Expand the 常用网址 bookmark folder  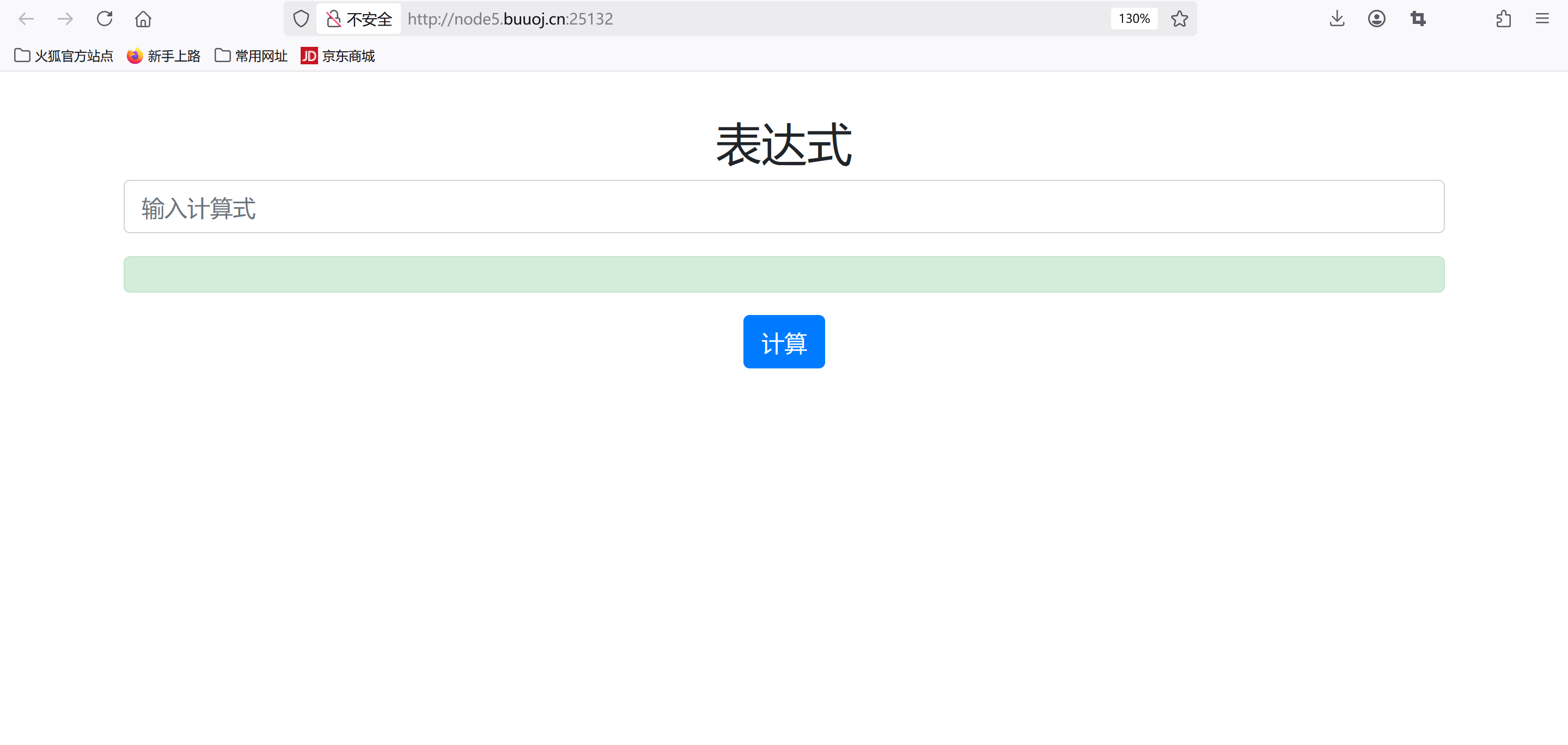pos(251,56)
